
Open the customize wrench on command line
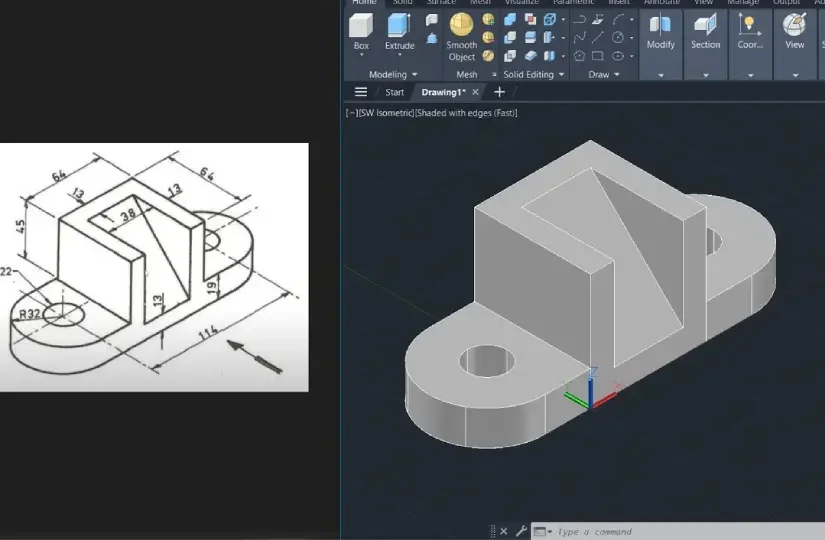point(521,531)
